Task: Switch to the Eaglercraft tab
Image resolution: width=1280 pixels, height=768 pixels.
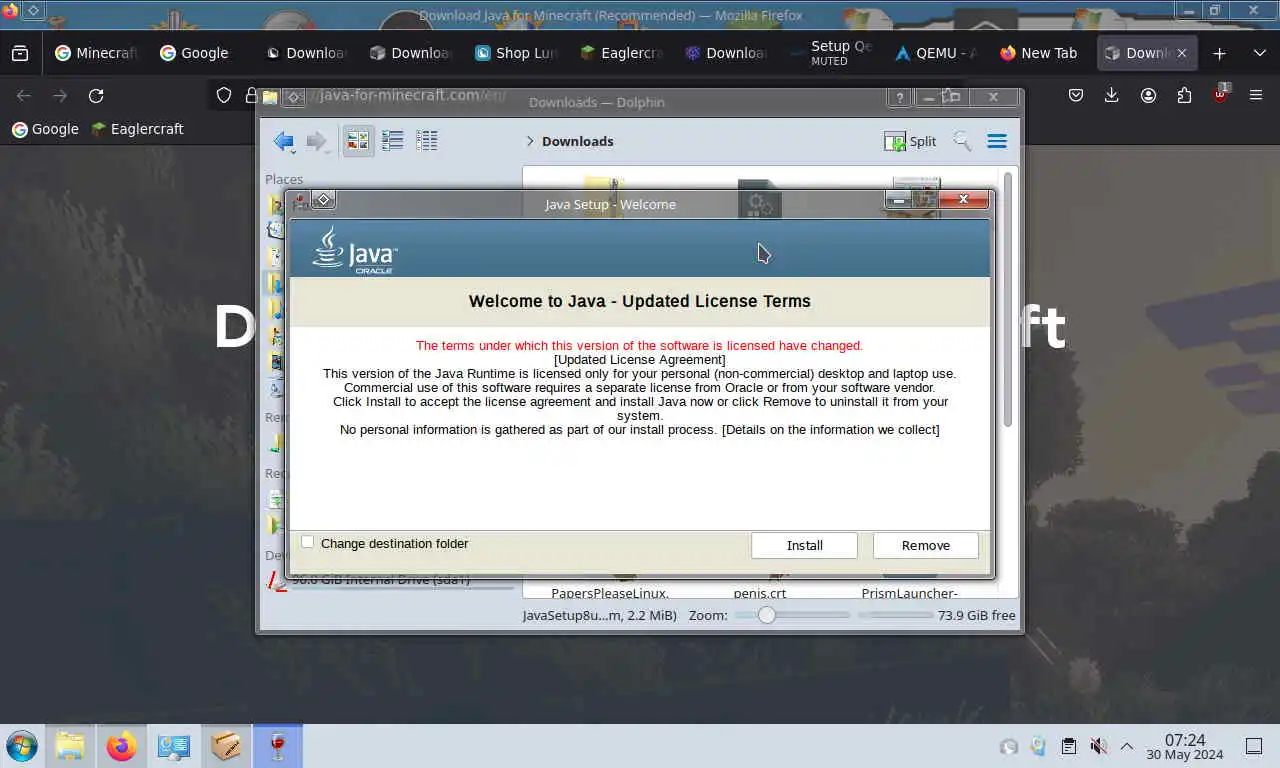Action: (x=621, y=53)
